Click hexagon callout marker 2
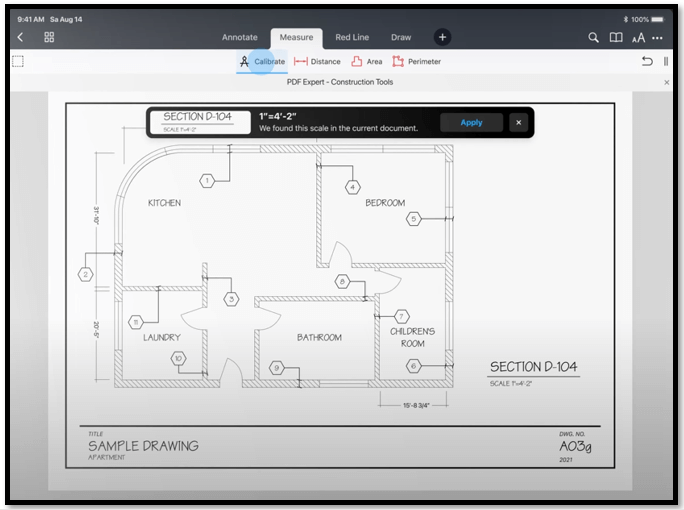 pos(86,274)
